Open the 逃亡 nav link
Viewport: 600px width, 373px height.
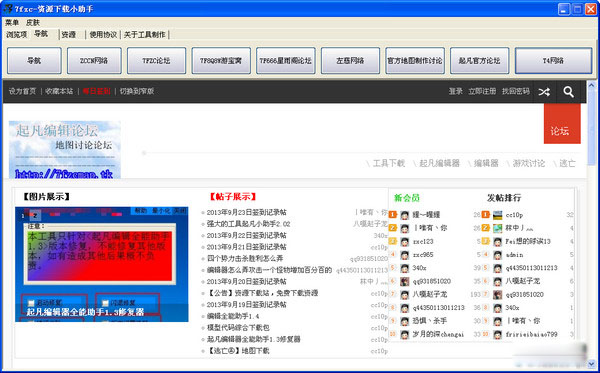(567, 163)
